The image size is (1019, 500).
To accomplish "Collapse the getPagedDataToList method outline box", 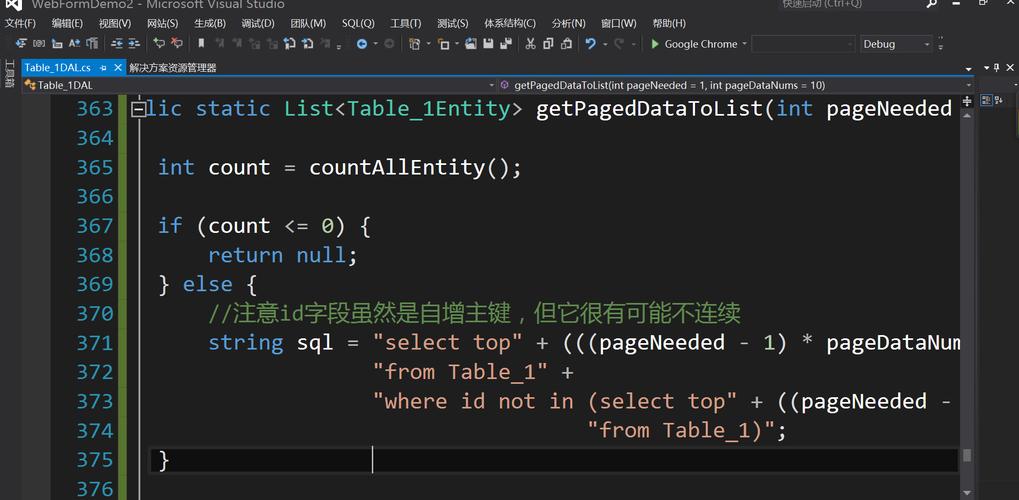I will (138, 109).
